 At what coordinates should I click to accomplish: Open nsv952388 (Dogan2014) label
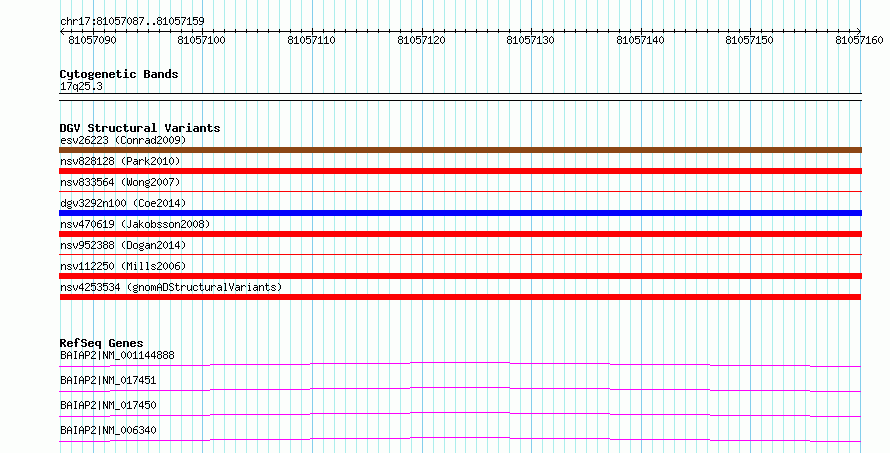[123, 245]
